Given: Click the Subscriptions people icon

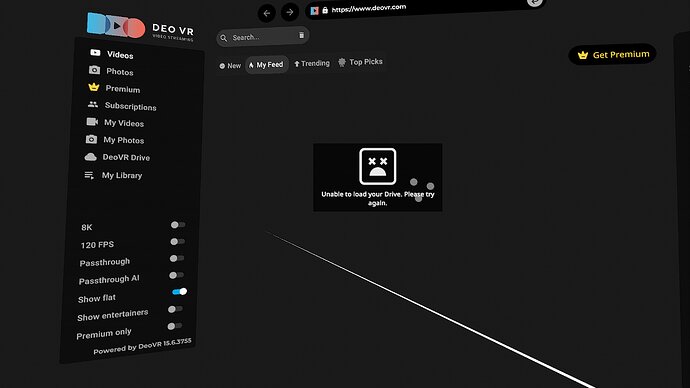Looking at the screenshot, I should (92, 104).
